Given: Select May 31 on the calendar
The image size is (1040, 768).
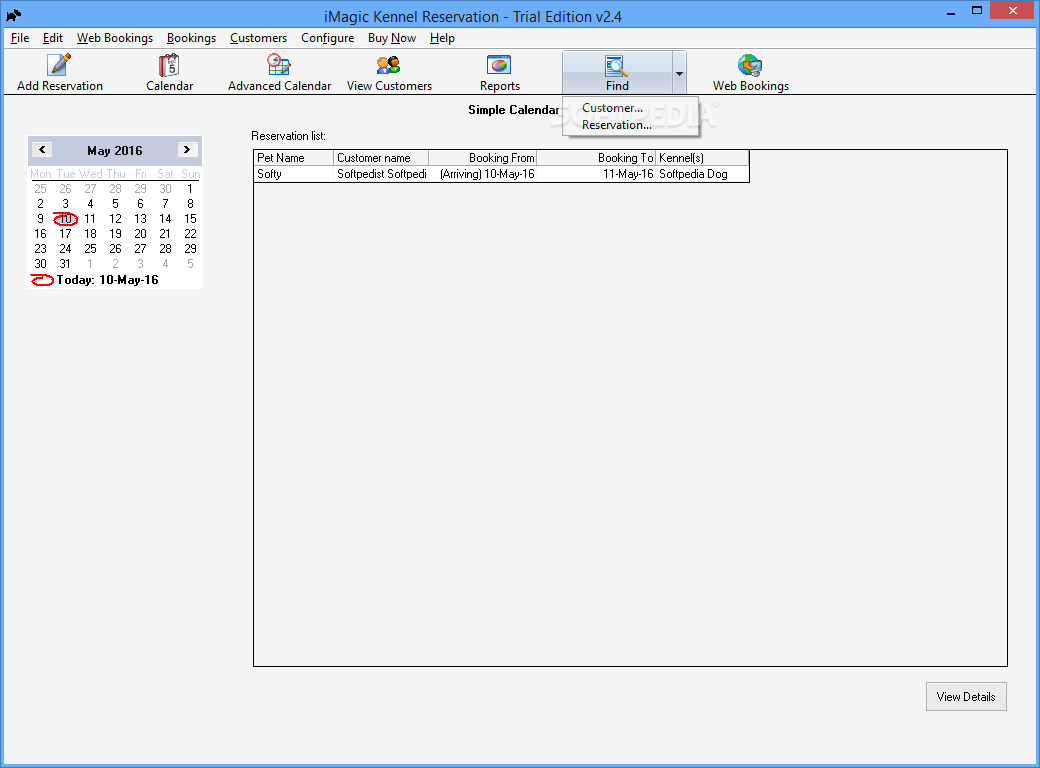Looking at the screenshot, I should [65, 264].
